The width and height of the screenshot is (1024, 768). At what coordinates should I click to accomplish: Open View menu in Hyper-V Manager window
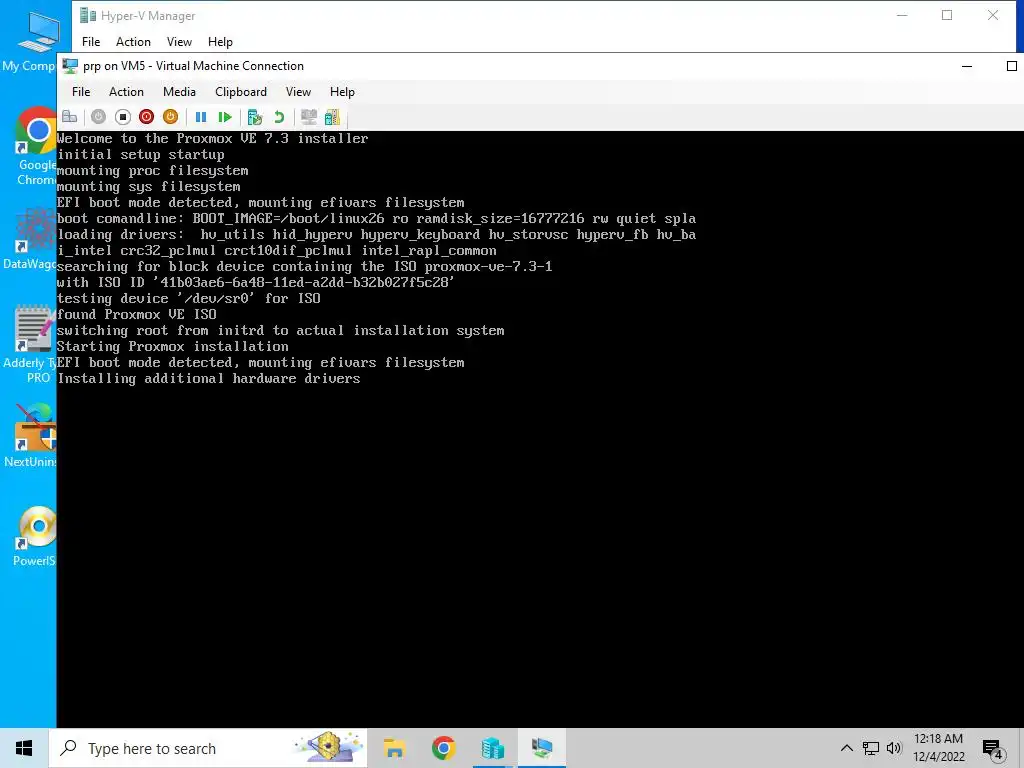pyautogui.click(x=179, y=42)
